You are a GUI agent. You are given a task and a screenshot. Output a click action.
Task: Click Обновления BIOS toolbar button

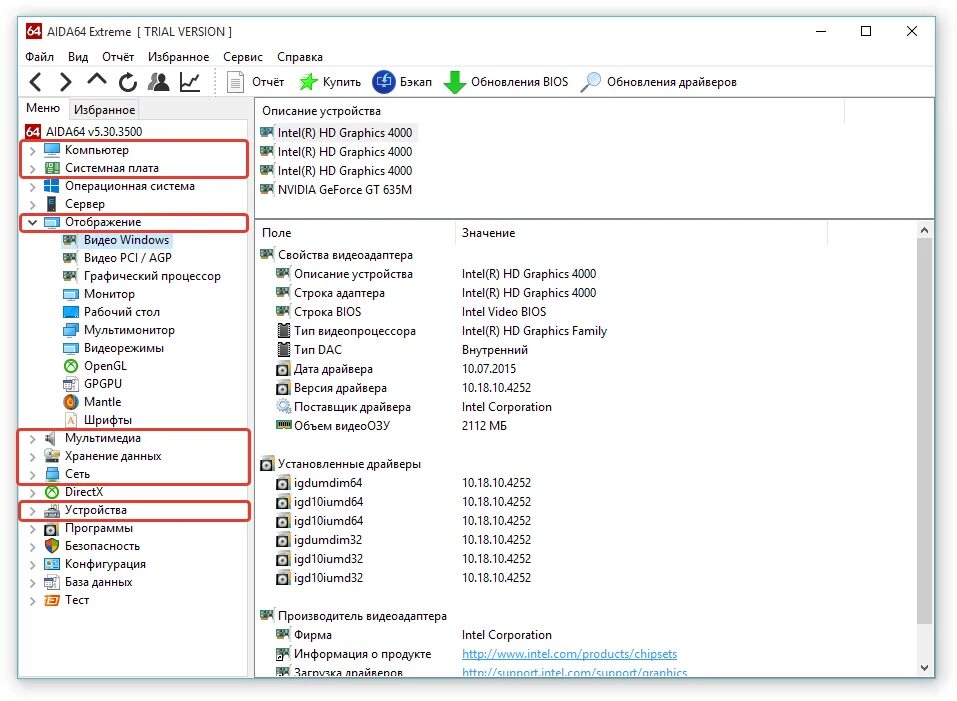[506, 82]
